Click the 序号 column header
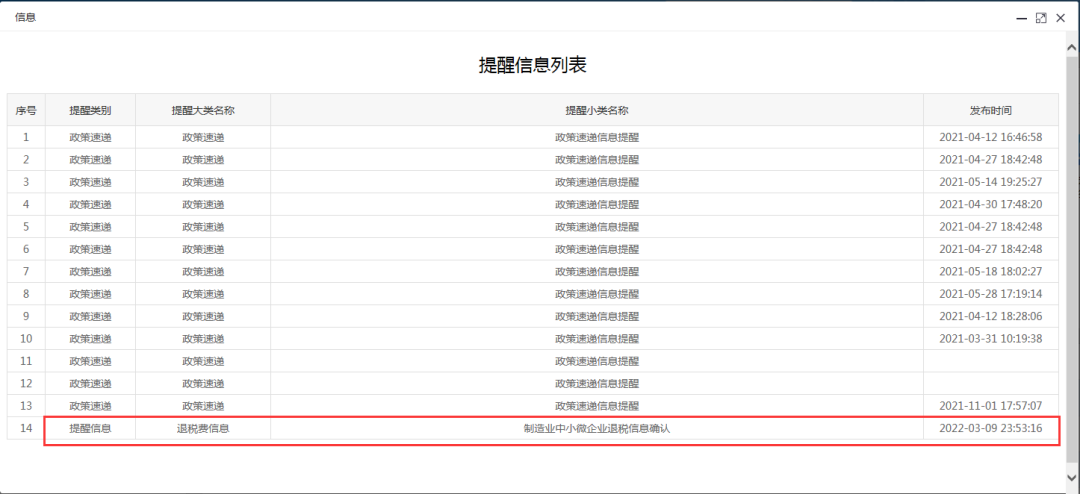This screenshot has height=494, width=1080. [x=26, y=110]
